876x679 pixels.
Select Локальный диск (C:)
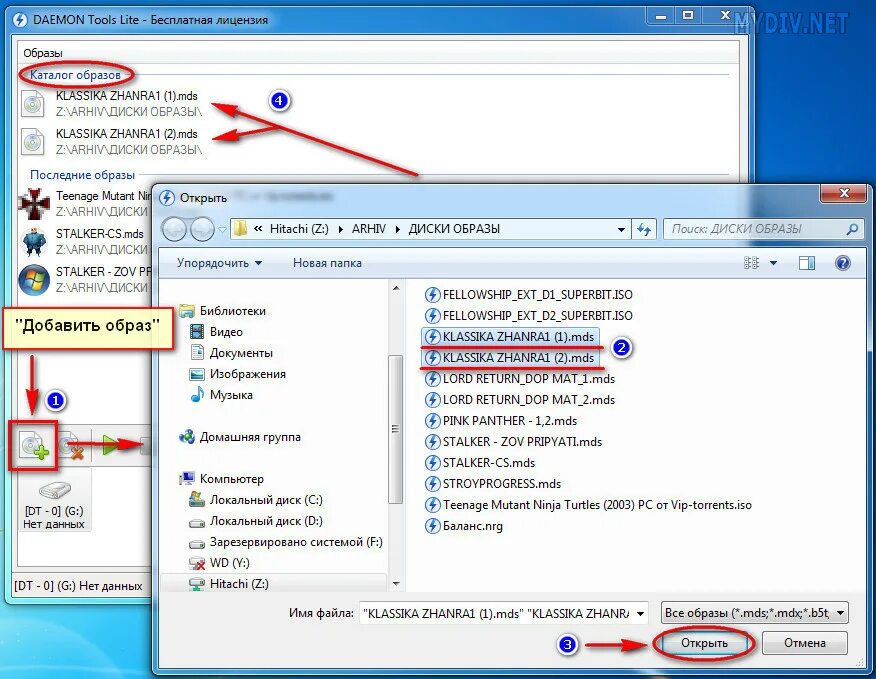pos(256,500)
